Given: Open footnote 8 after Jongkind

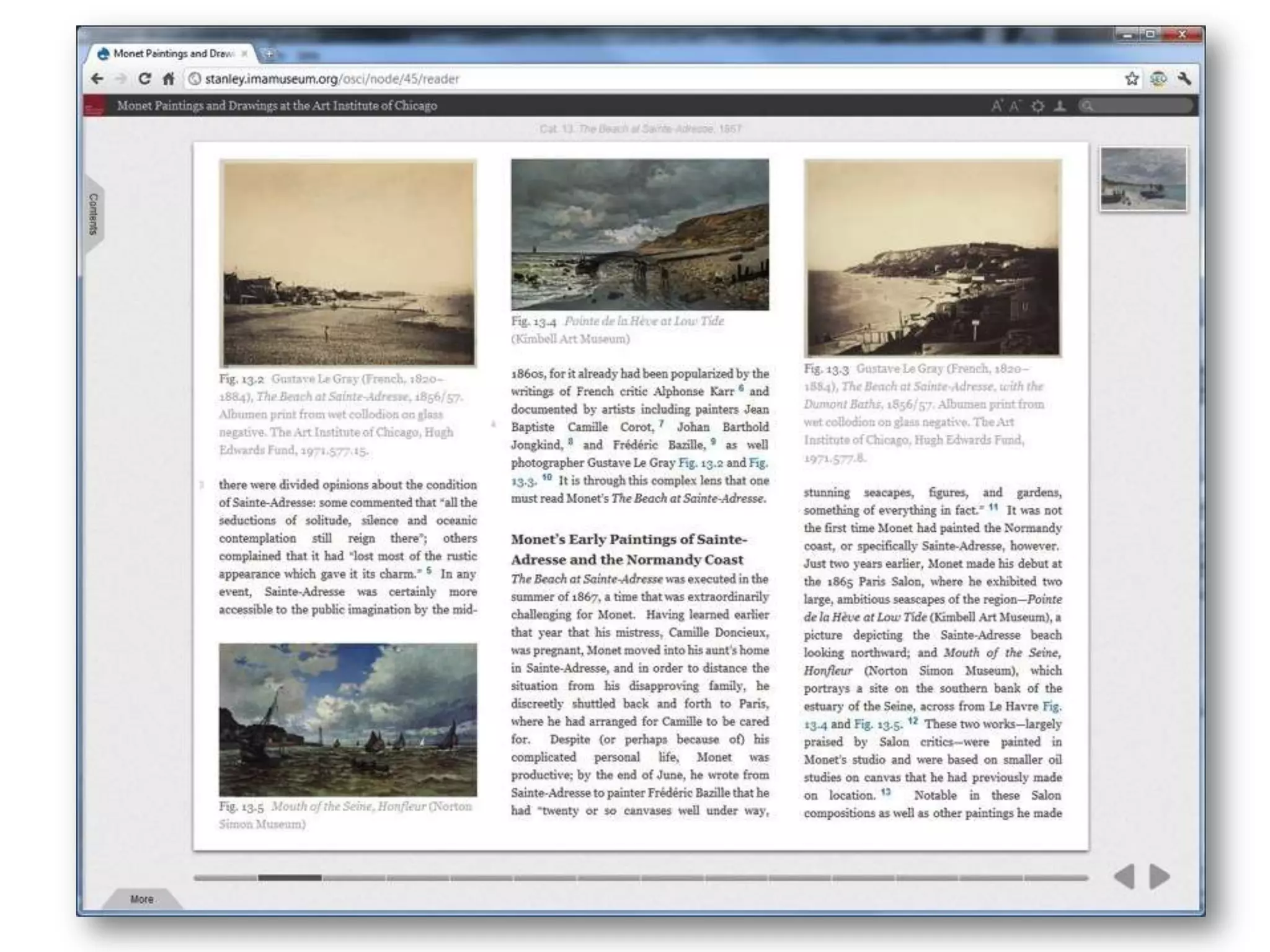Looking at the screenshot, I should point(571,442).
